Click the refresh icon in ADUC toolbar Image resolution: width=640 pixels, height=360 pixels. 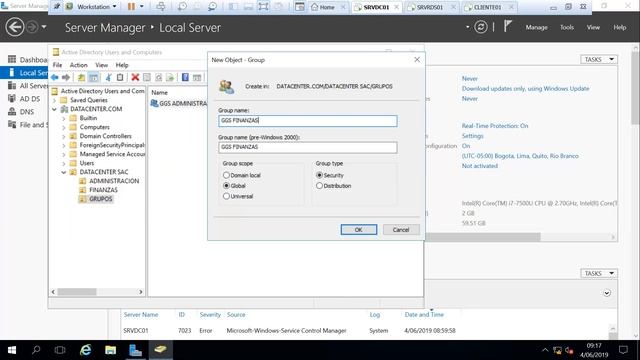[x=158, y=77]
